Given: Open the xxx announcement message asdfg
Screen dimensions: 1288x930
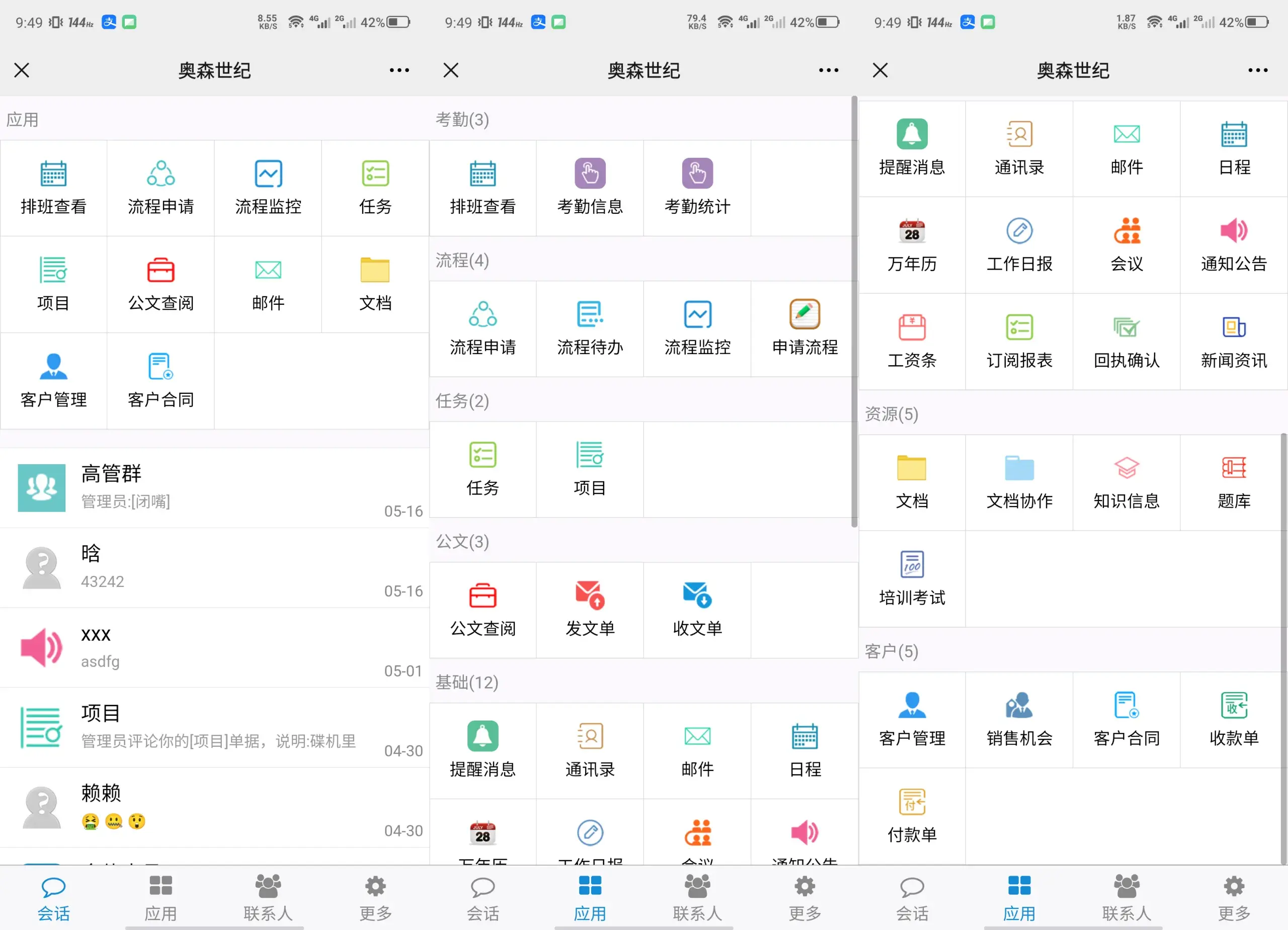Looking at the screenshot, I should point(215,648).
